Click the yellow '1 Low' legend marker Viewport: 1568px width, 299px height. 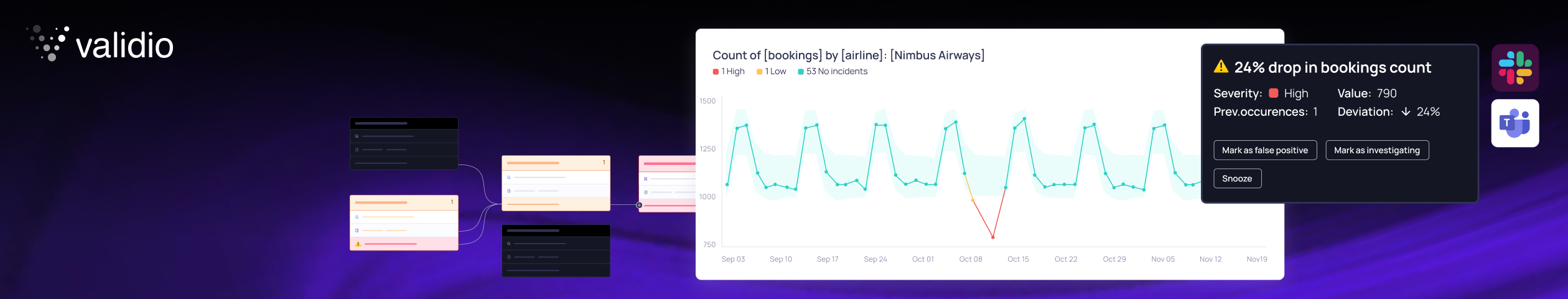coord(759,72)
